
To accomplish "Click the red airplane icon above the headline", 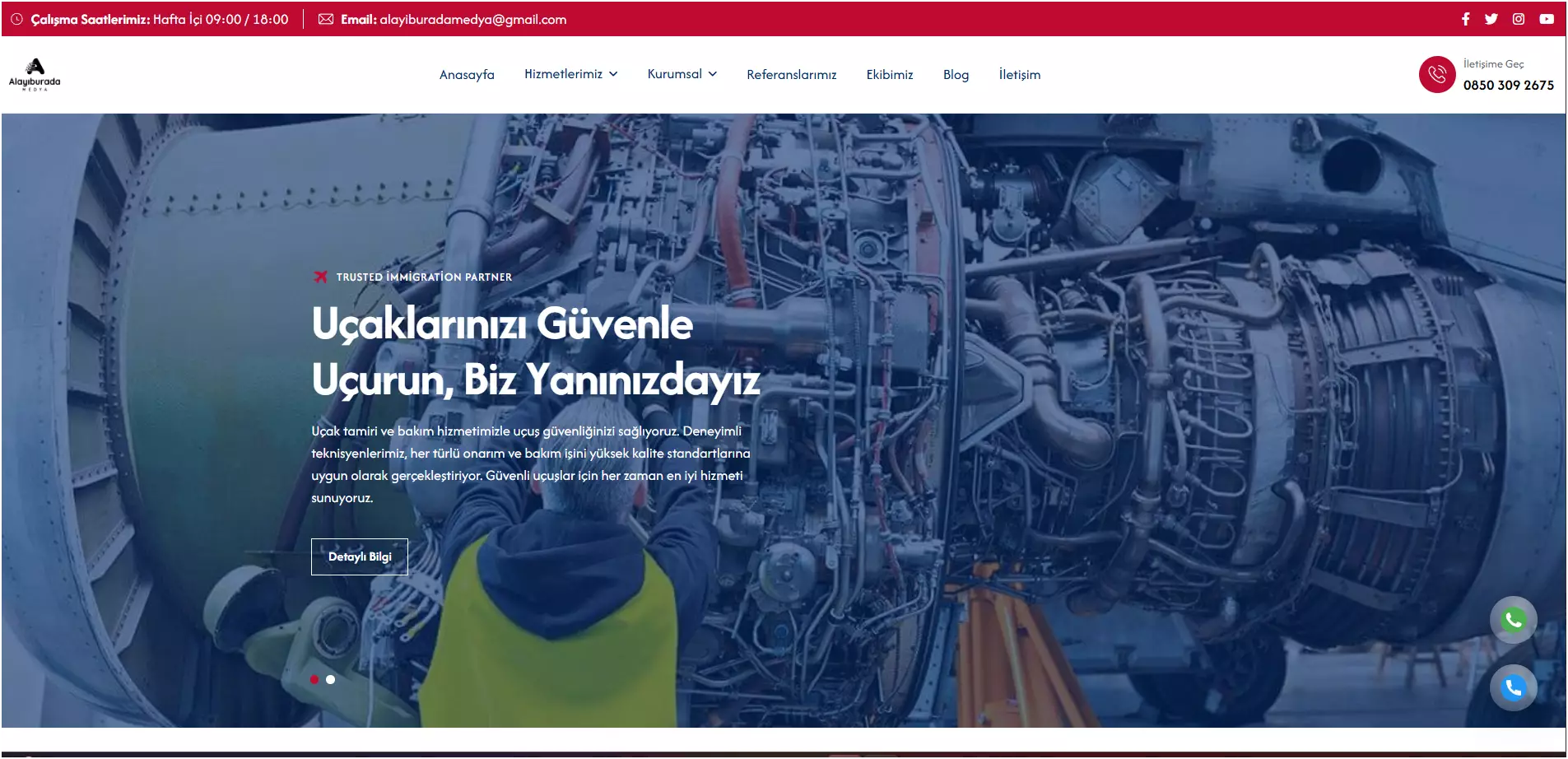I will (x=320, y=277).
